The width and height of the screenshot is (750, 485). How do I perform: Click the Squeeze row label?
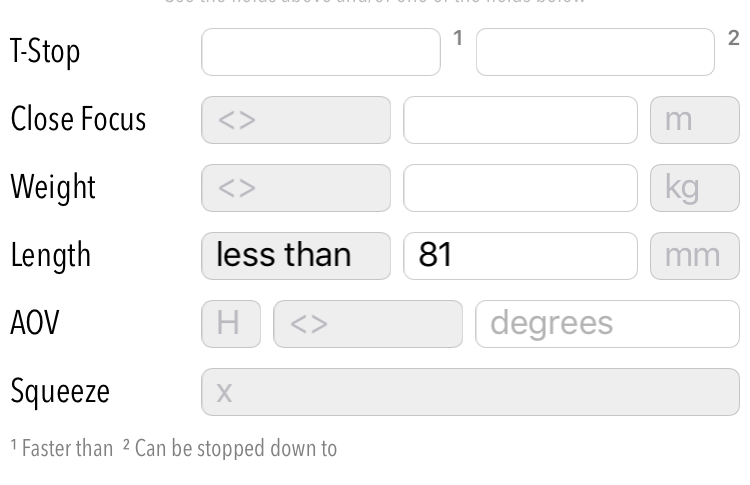click(x=60, y=392)
